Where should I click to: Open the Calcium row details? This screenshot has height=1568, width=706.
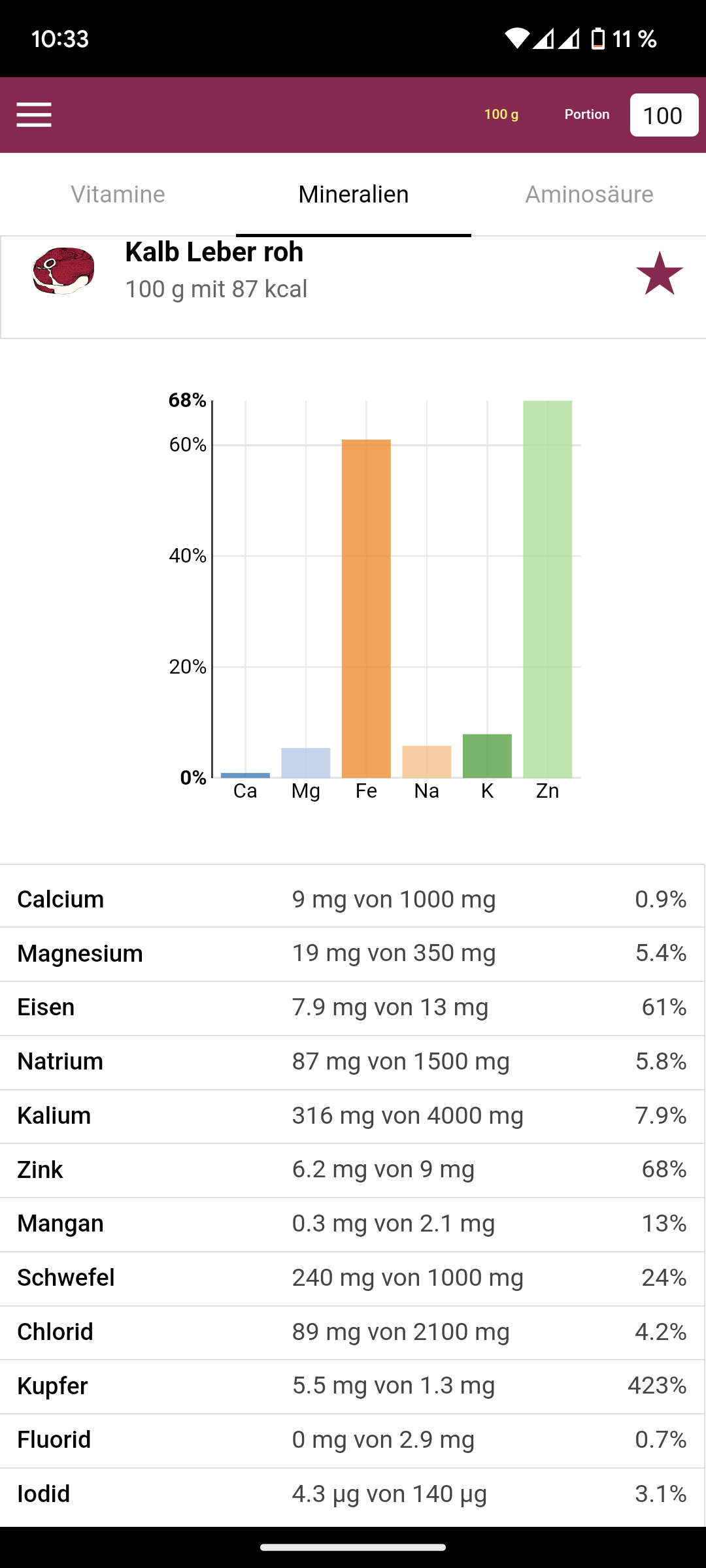pyautogui.click(x=352, y=899)
